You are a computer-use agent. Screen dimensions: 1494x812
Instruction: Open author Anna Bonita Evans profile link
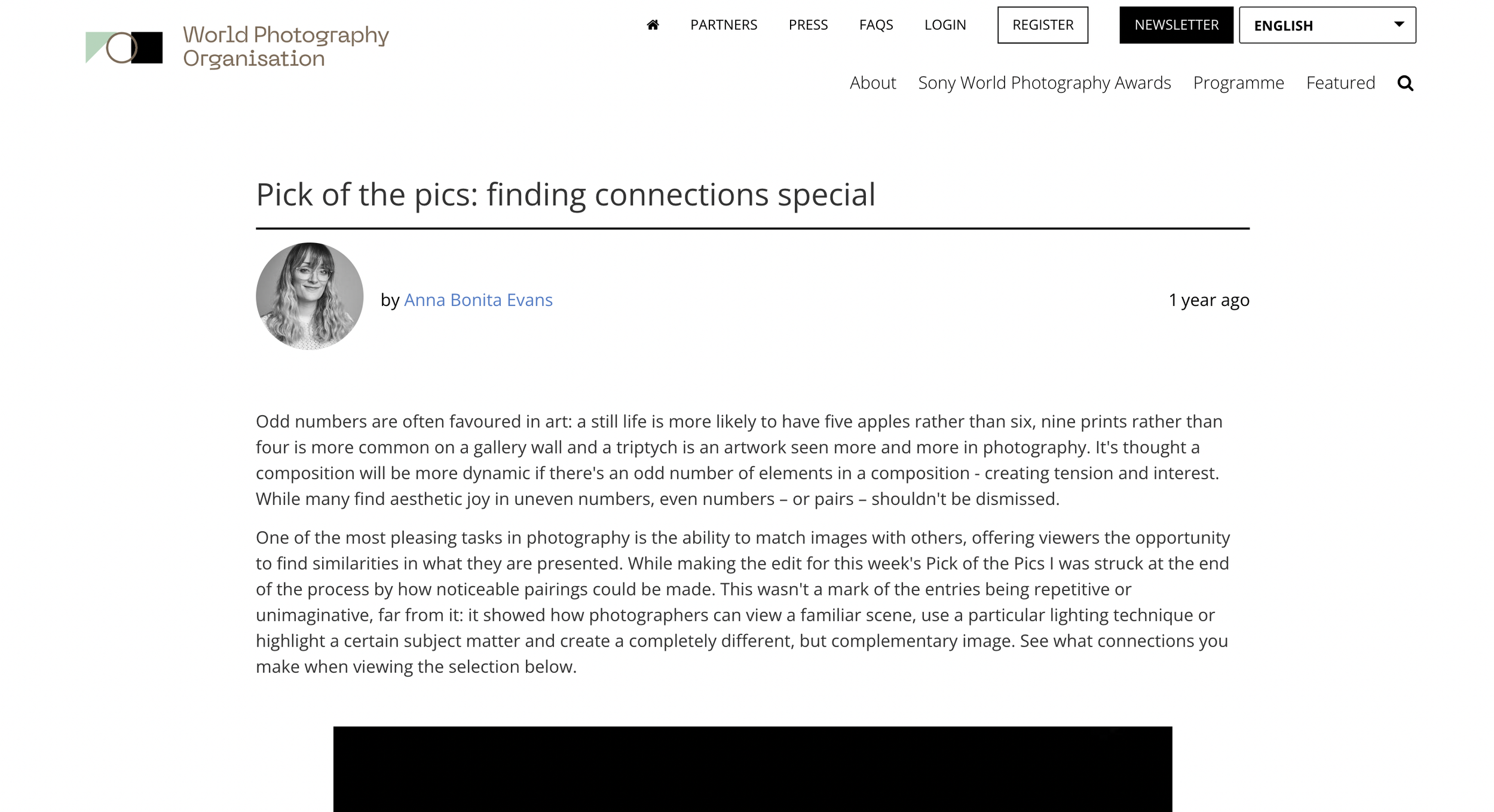478,299
